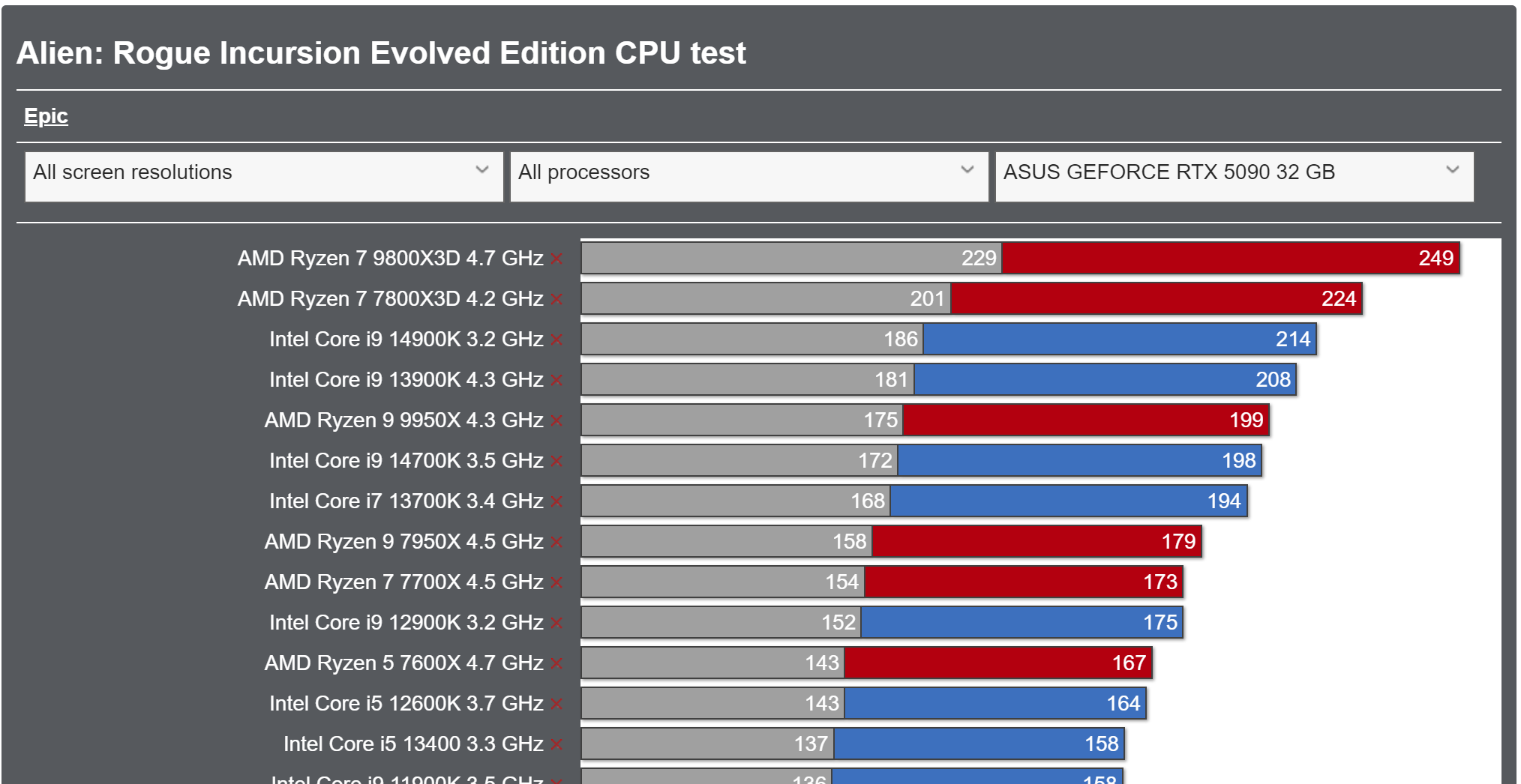Screen dimensions: 1521x784
Task: Click red X beside Ryzen 7 7800X3D
Action: [x=556, y=300]
